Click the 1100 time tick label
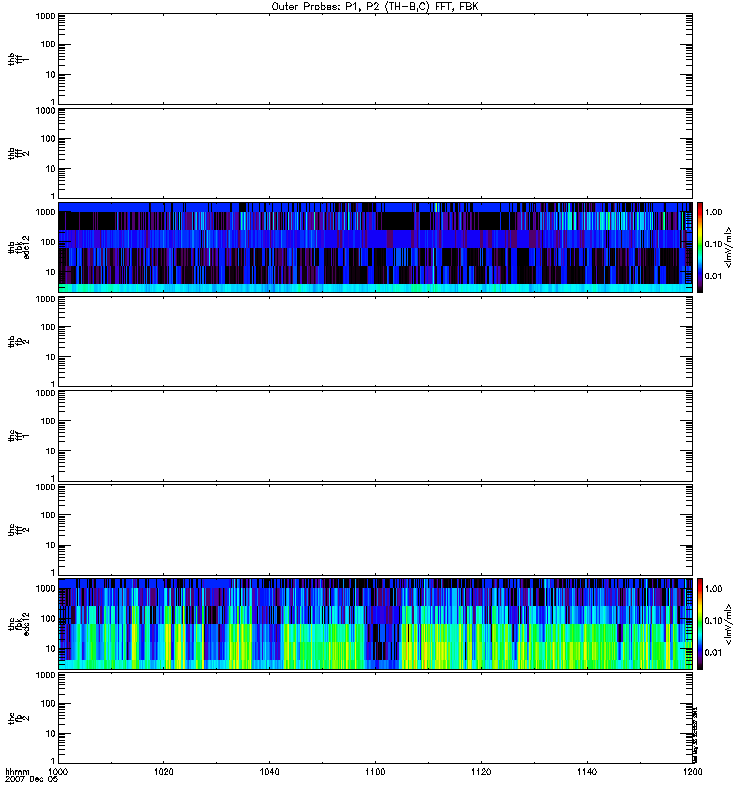The width and height of the screenshot is (750, 800). click(x=375, y=773)
